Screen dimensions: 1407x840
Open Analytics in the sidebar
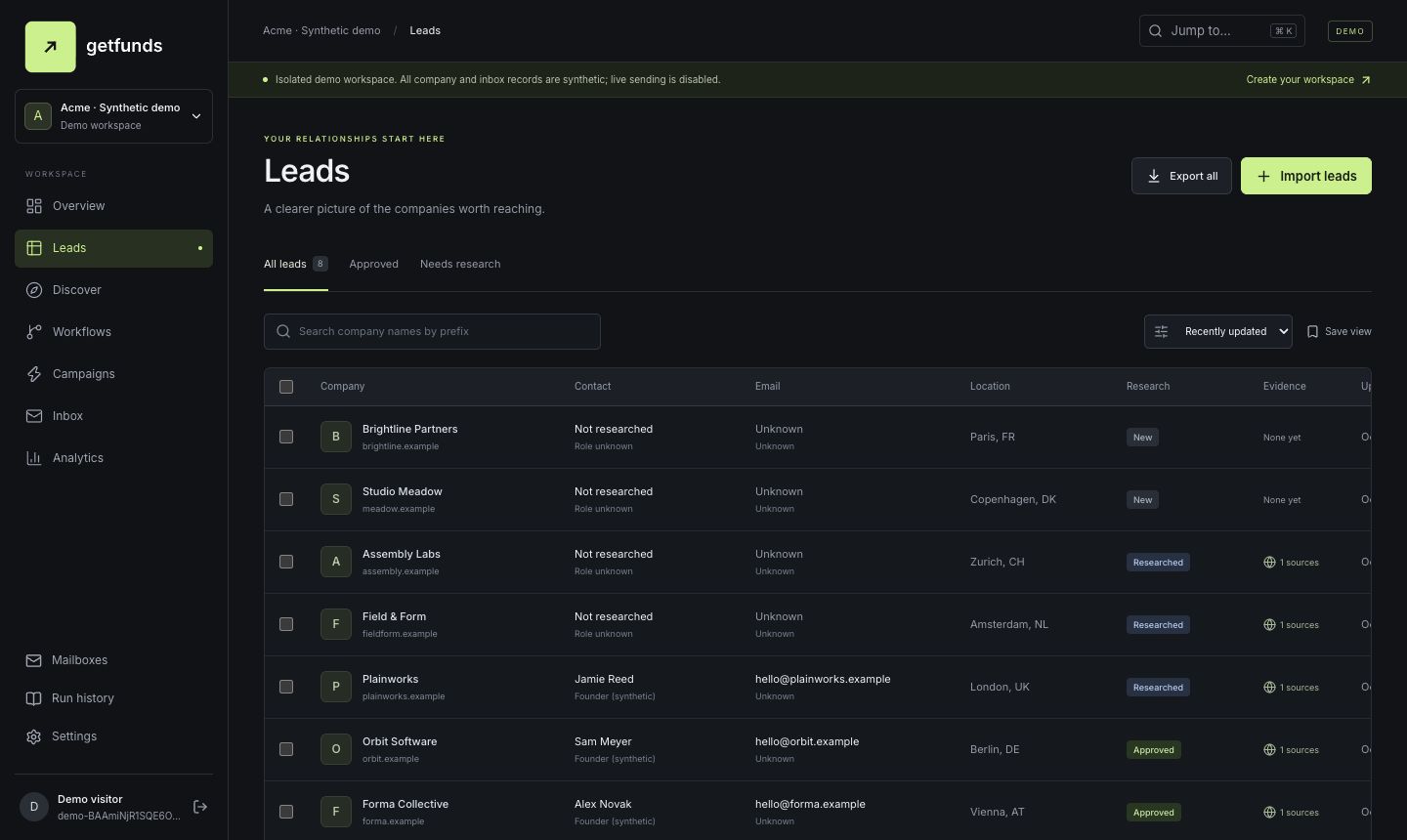click(113, 458)
